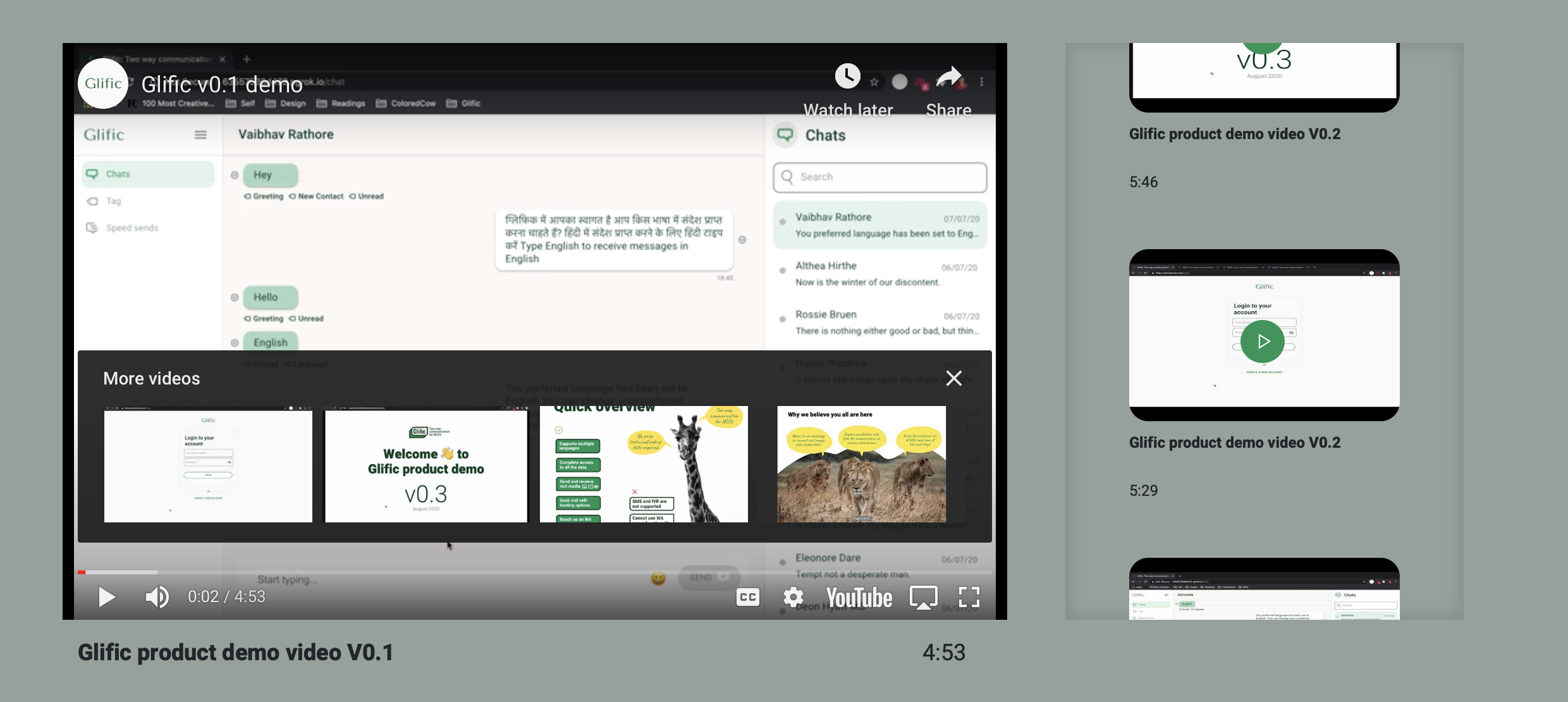
Task: Open the lions suggested video thumbnail
Action: point(861,465)
